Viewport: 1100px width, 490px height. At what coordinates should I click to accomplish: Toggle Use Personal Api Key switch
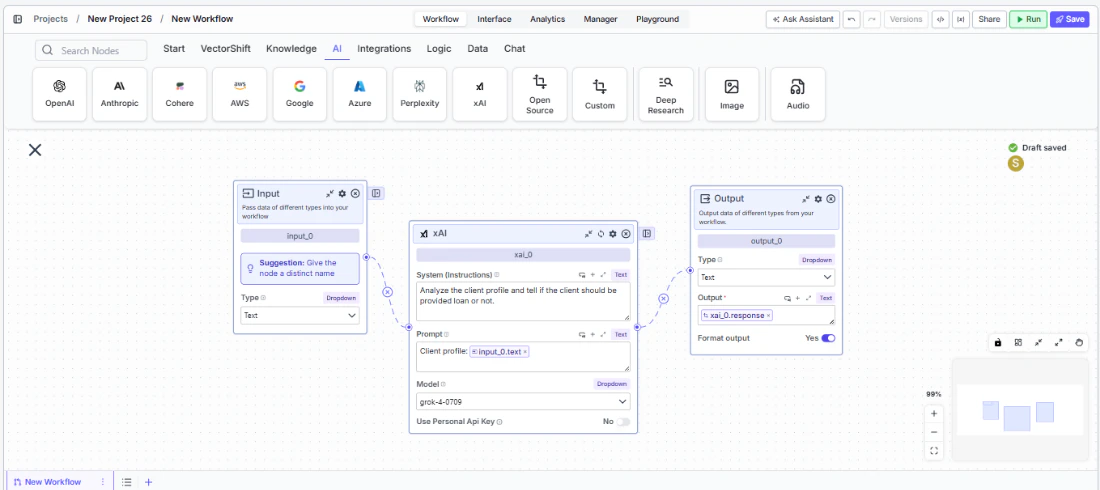(x=623, y=422)
